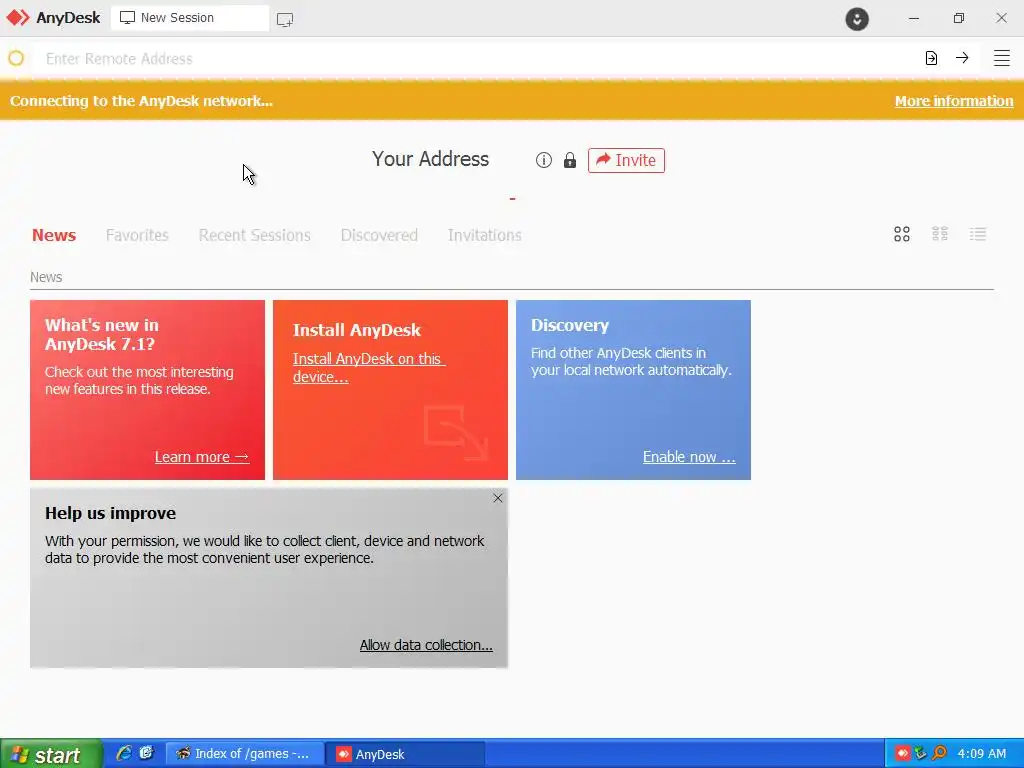
Task: Click the padlock unattended access icon
Action: tap(569, 160)
